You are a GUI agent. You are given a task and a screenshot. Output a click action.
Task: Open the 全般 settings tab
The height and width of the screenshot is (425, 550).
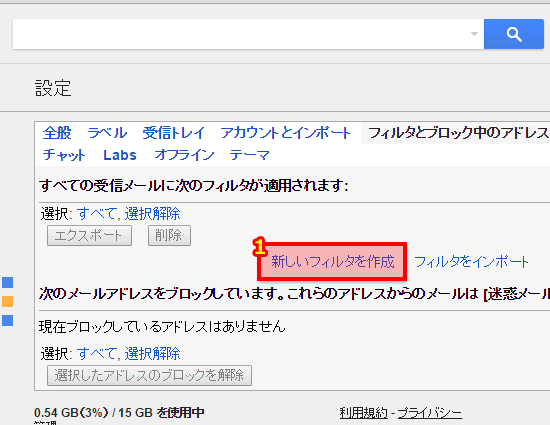click(57, 133)
